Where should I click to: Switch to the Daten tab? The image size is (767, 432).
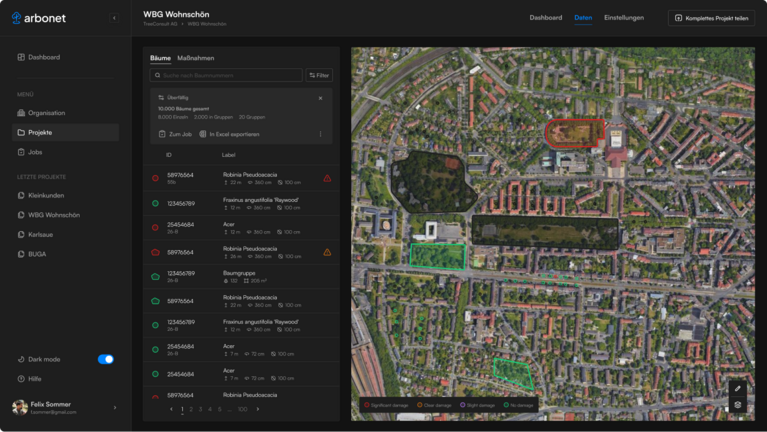point(583,18)
